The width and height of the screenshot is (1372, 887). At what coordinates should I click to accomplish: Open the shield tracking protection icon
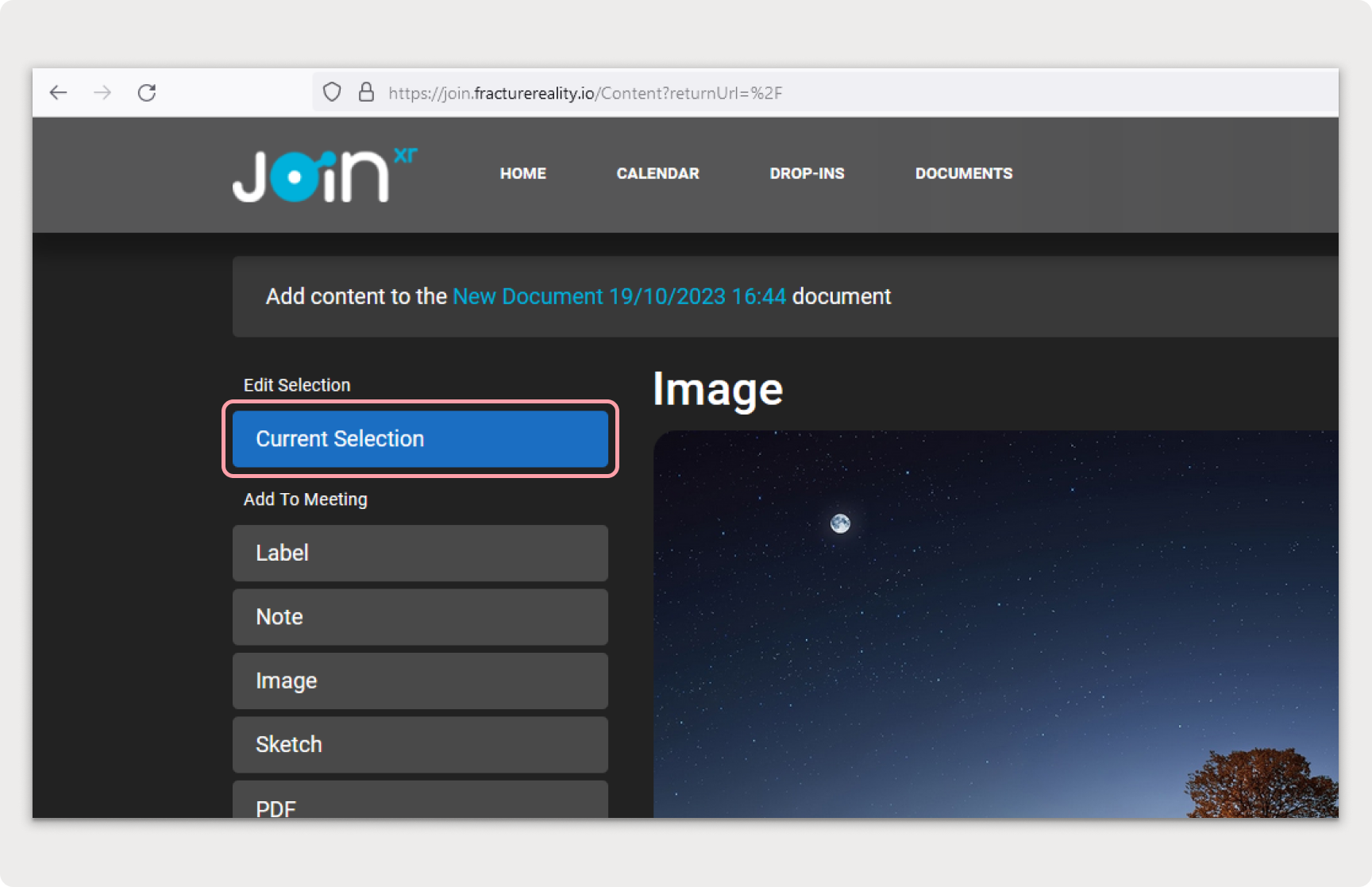click(332, 92)
